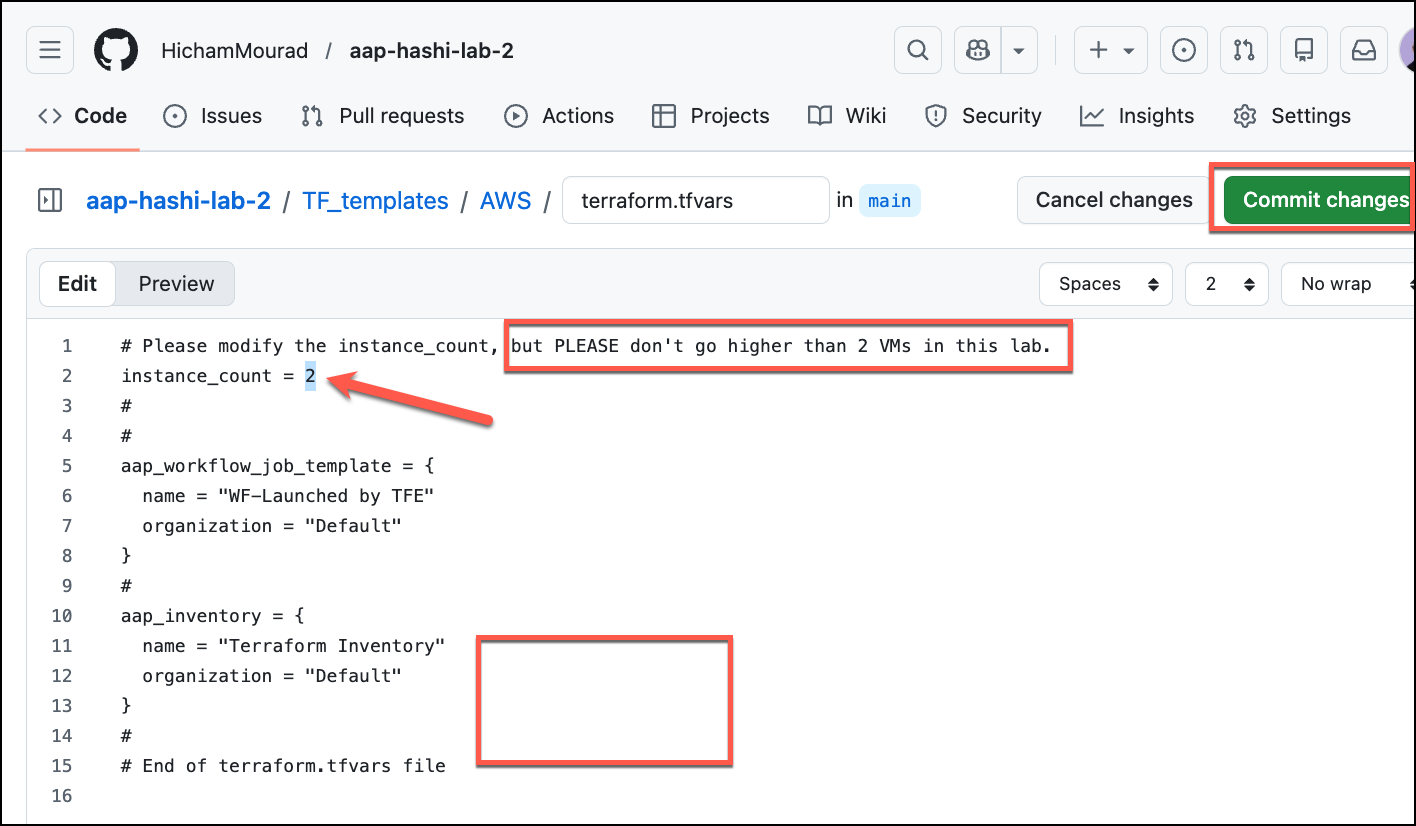Viewport: 1416px width, 826px height.
Task: Open TF_templates breadcrumb folder
Action: 375,200
